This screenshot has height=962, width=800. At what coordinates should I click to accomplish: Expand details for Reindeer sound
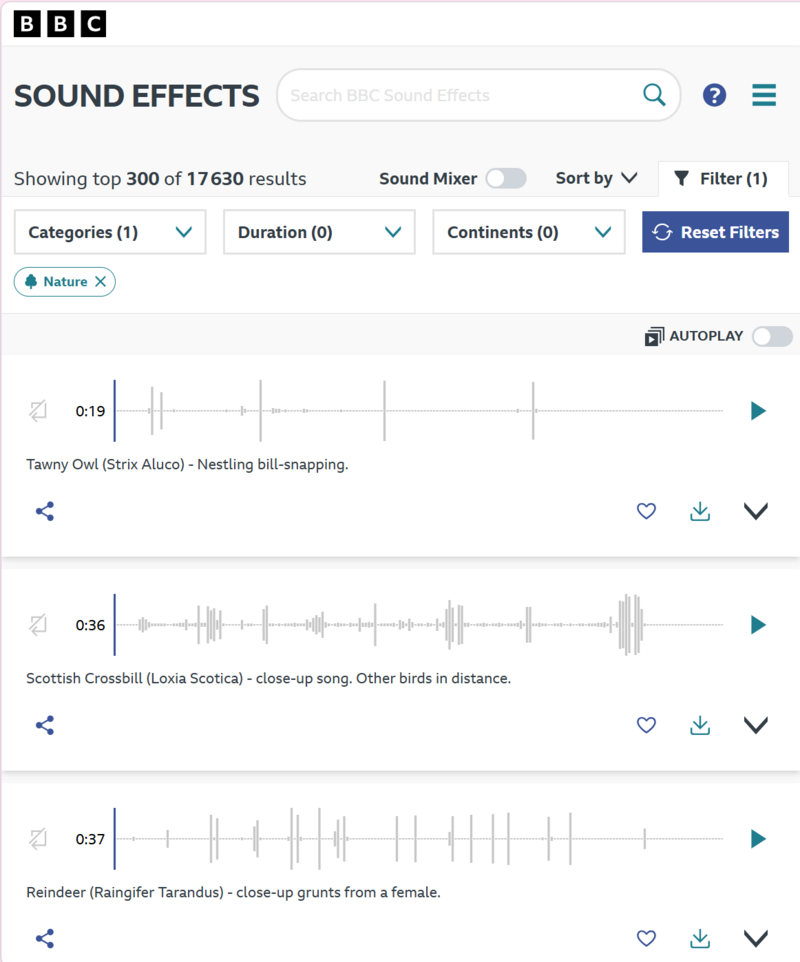click(x=756, y=938)
